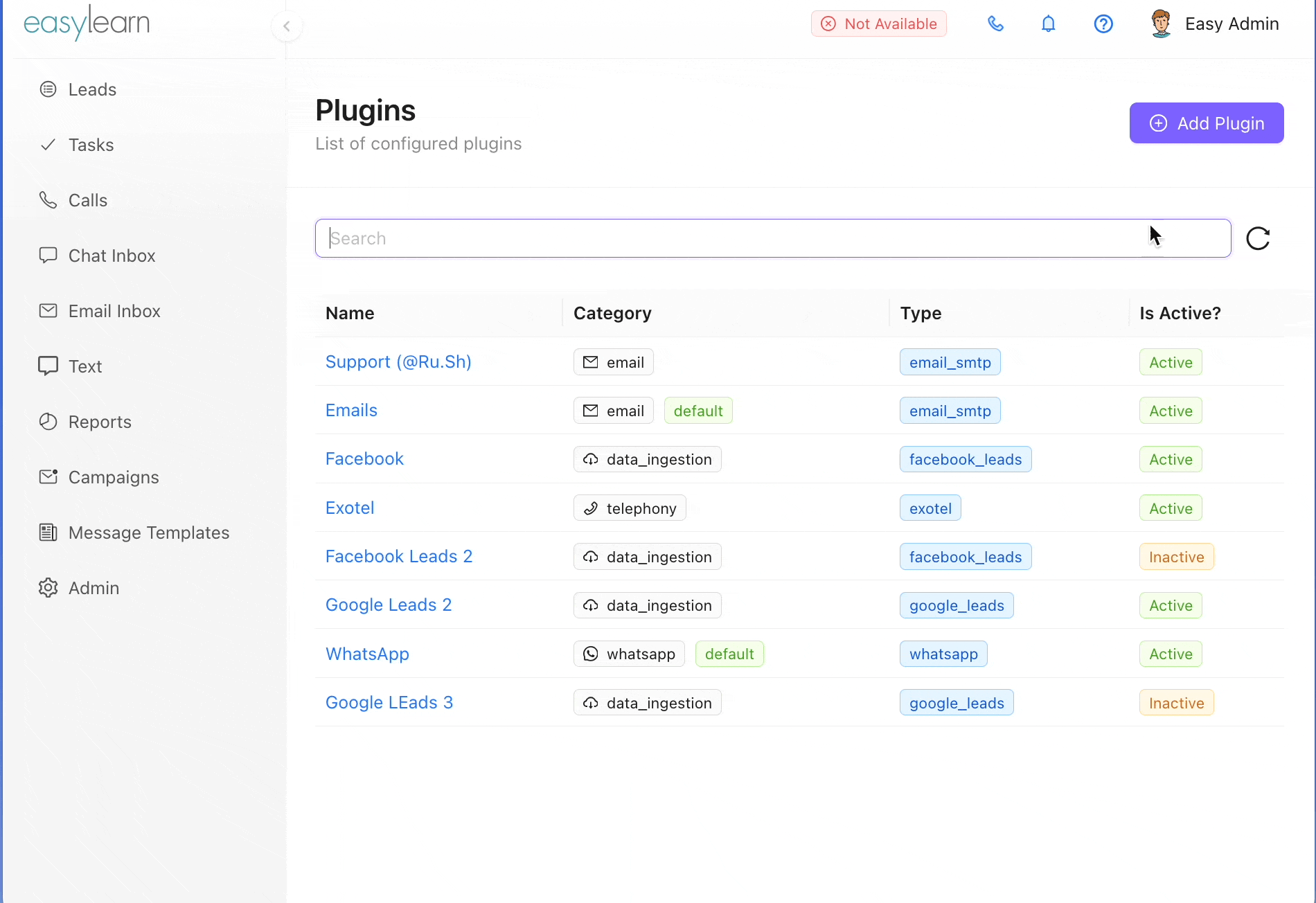Click Inactive status of Google LEads 3

[1176, 704]
